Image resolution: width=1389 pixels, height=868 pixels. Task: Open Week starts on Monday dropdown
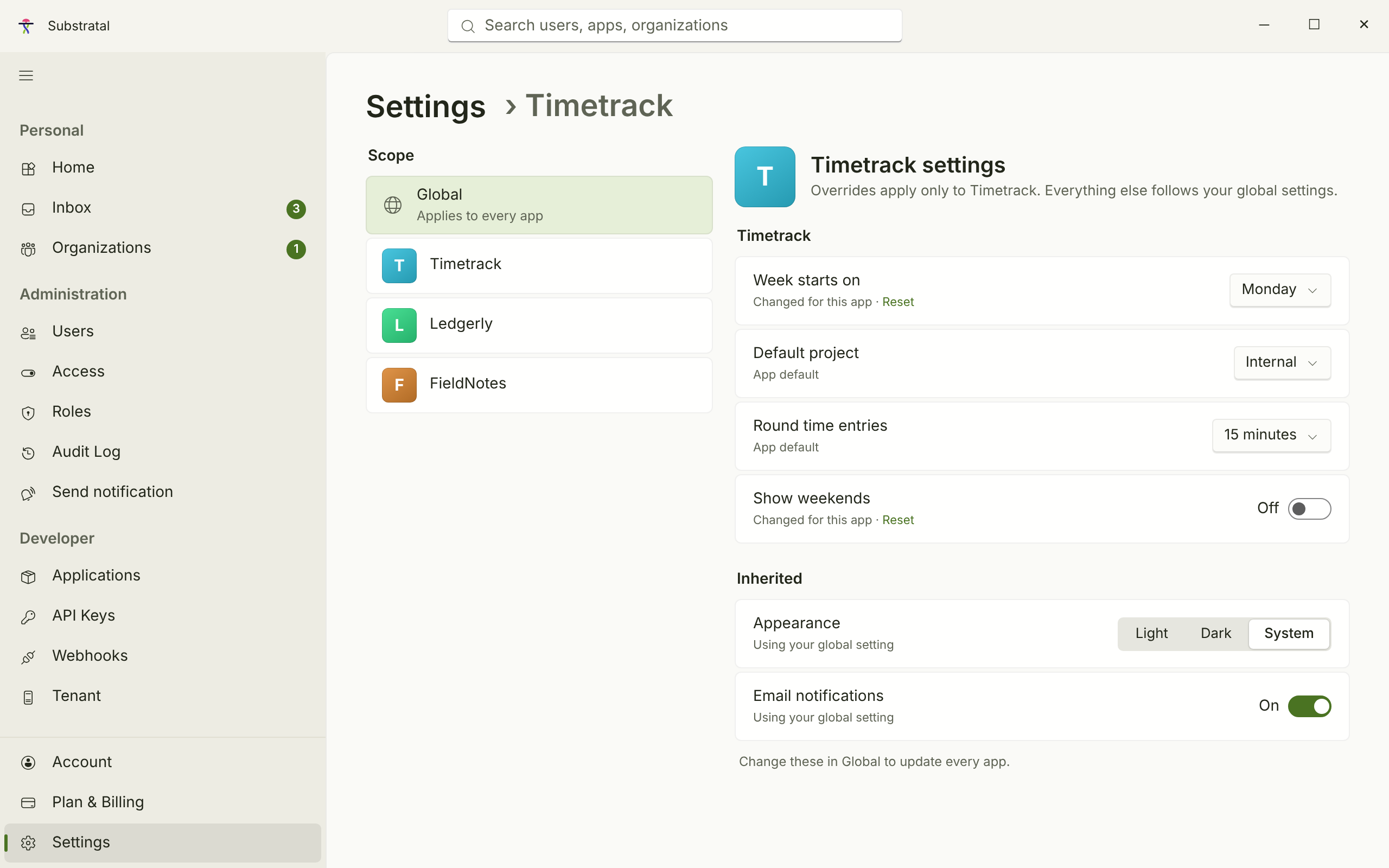tap(1280, 290)
